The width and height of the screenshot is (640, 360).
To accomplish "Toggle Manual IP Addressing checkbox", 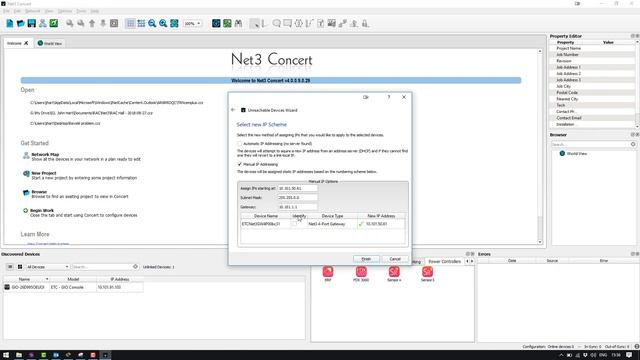I will pos(240,164).
